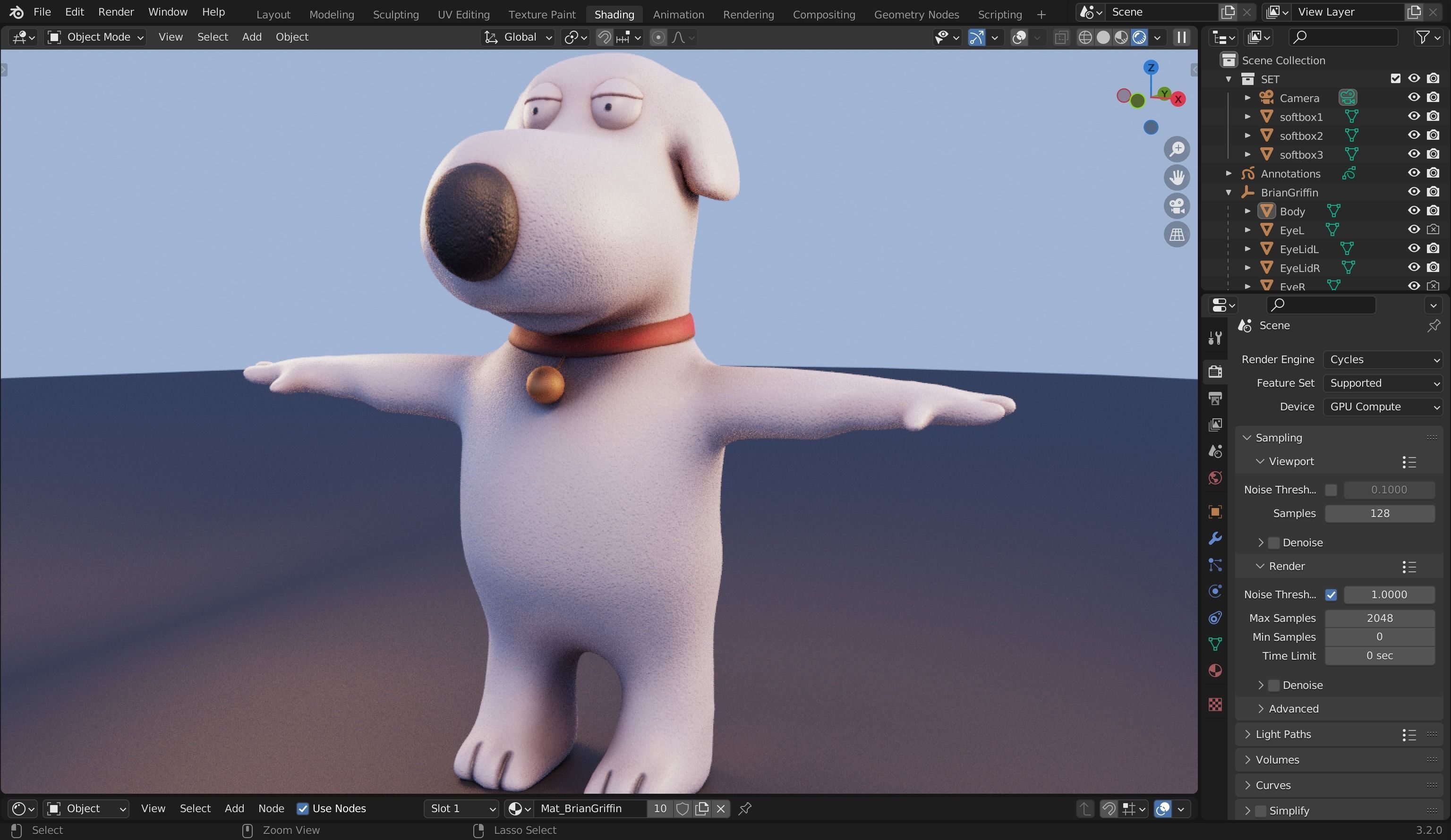Viewport: 1451px width, 840px height.
Task: Pin the Scene properties panel
Action: tap(1433, 326)
